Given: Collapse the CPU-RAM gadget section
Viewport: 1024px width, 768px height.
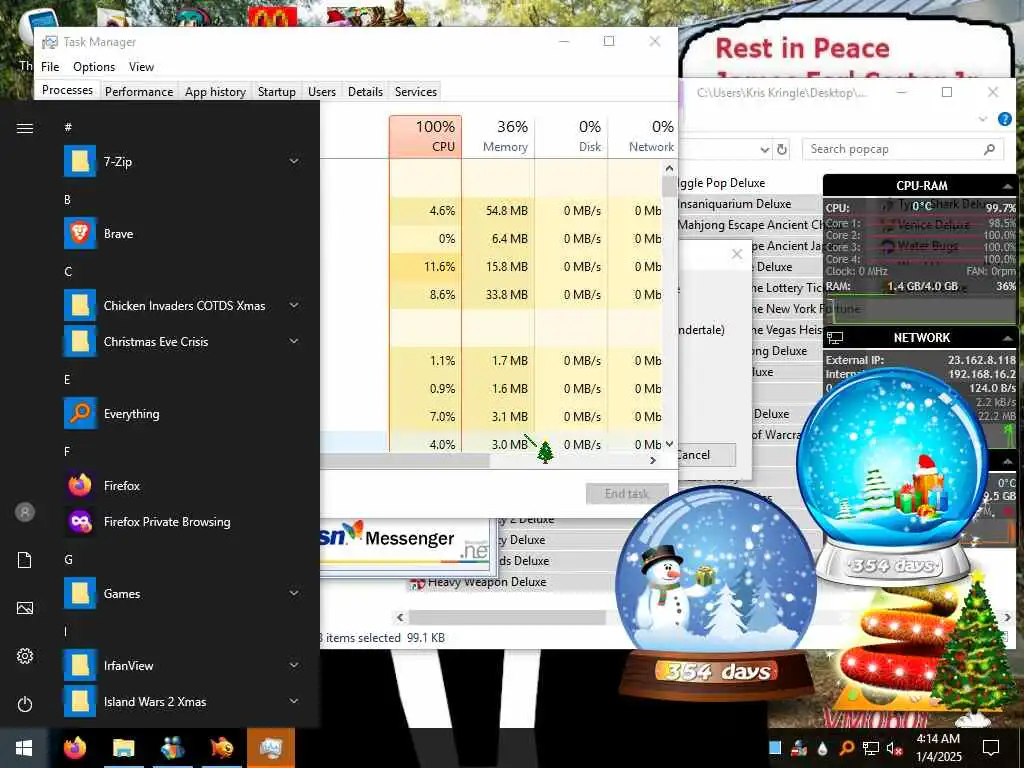Looking at the screenshot, I should click(1008, 186).
